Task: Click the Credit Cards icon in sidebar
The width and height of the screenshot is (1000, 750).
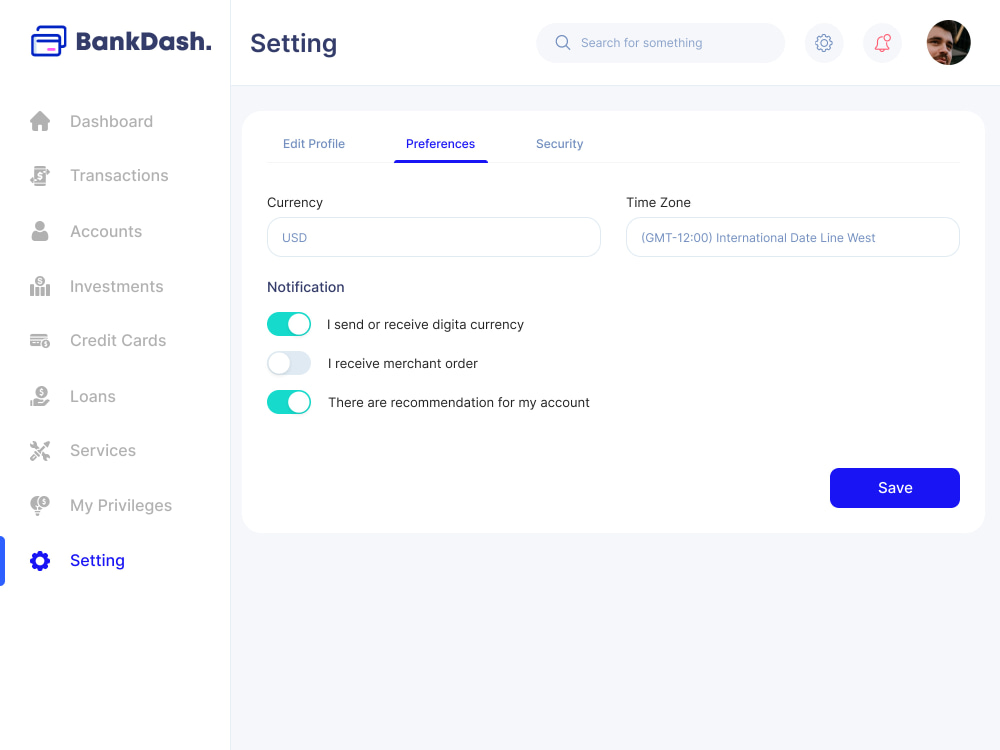Action: click(40, 341)
